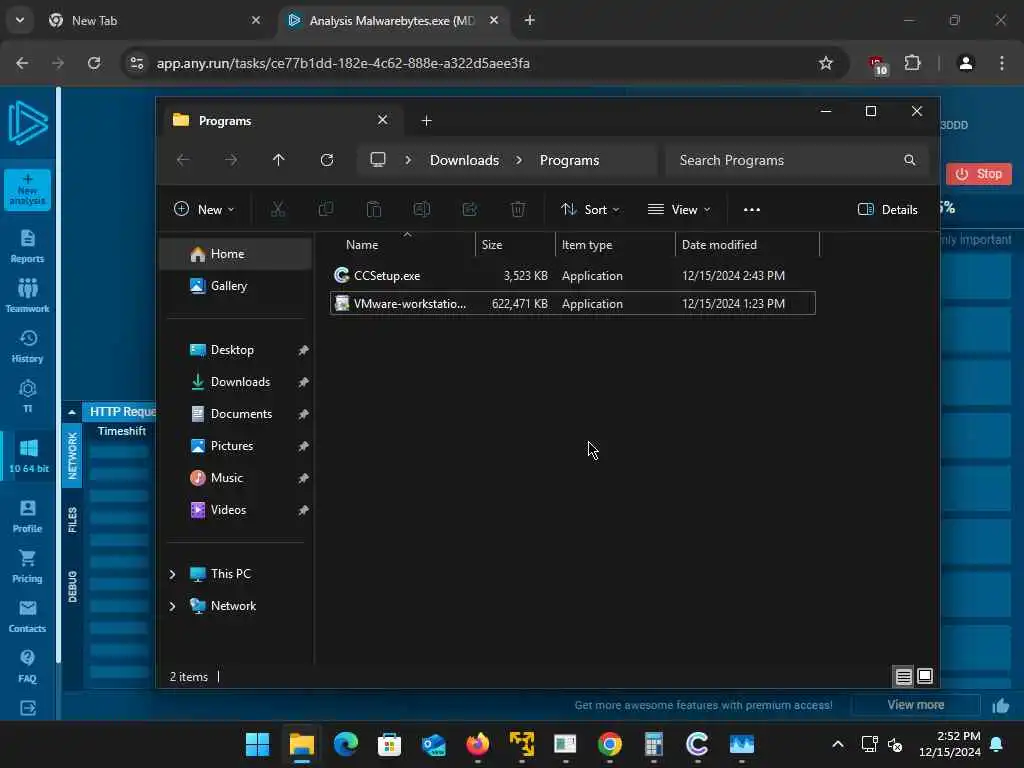The width and height of the screenshot is (1024, 768).
Task: Open ANY.RUN FAQ page
Action: click(x=27, y=666)
